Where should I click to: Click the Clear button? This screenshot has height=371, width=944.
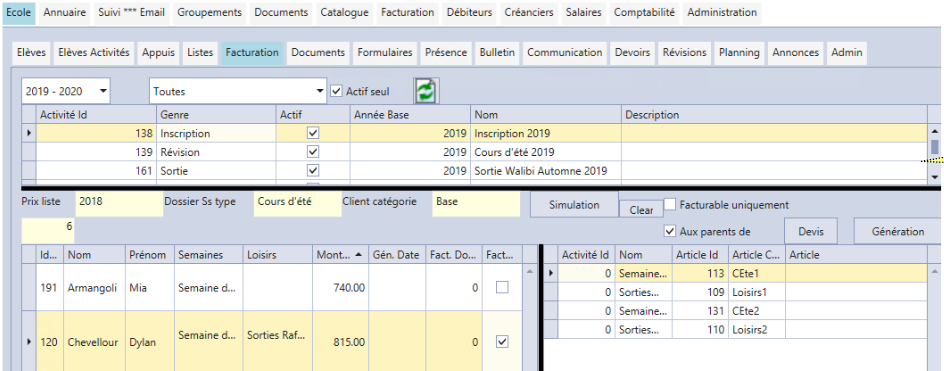click(x=641, y=210)
